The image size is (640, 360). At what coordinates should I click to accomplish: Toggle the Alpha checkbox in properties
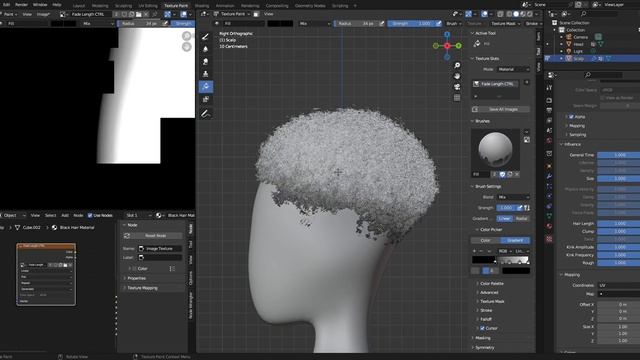(571, 117)
